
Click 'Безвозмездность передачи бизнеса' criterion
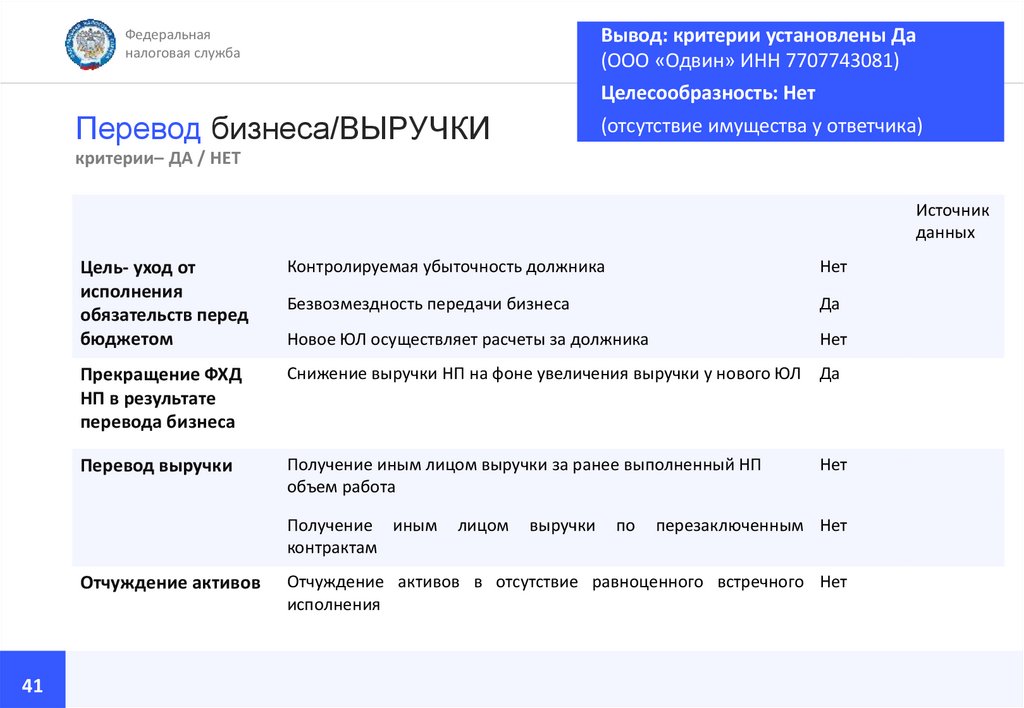[428, 304]
